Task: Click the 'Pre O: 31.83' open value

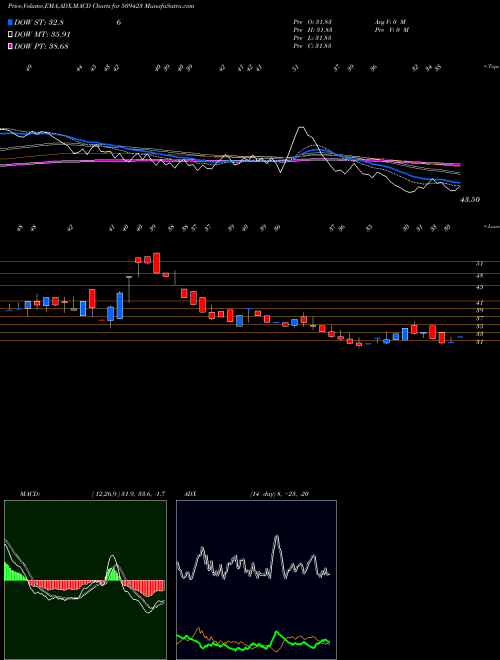Action: pyautogui.click(x=313, y=21)
